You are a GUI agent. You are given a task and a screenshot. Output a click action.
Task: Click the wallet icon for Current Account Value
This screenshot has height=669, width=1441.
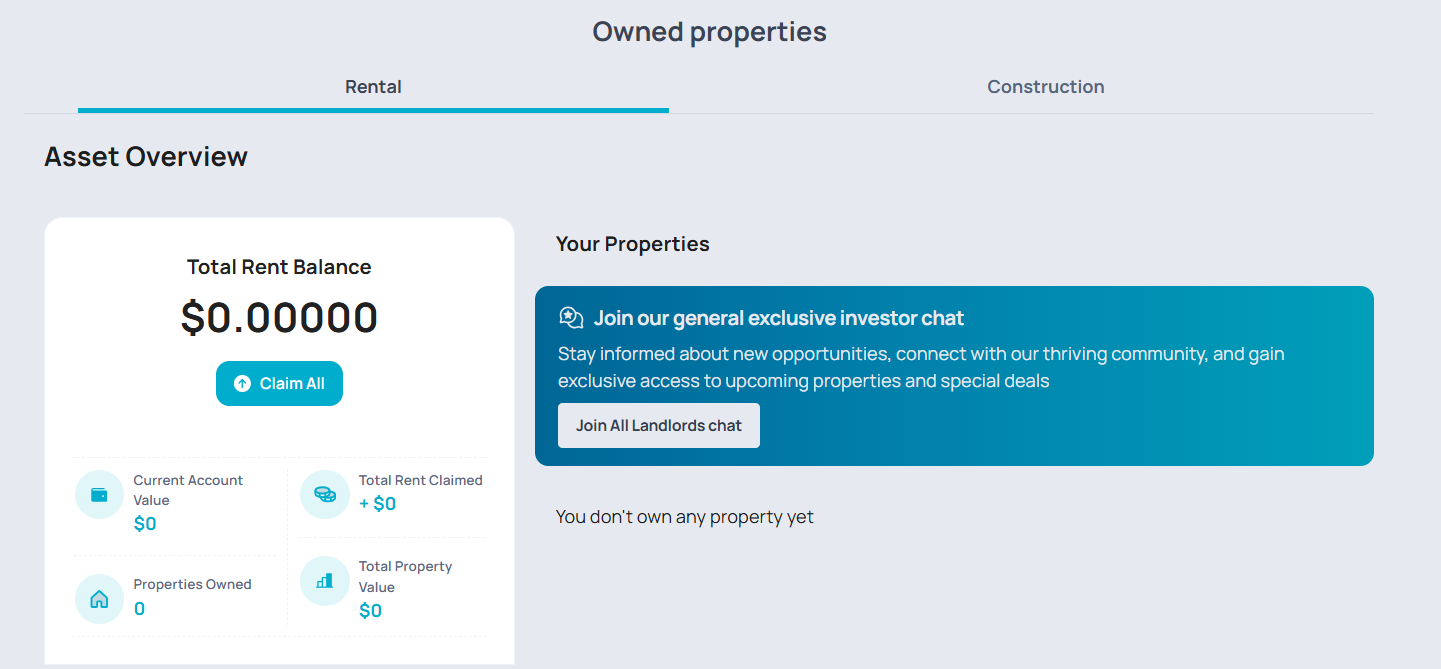click(99, 495)
